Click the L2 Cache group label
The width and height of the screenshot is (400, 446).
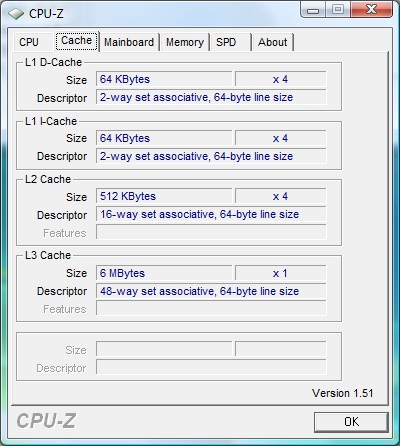pos(48,179)
